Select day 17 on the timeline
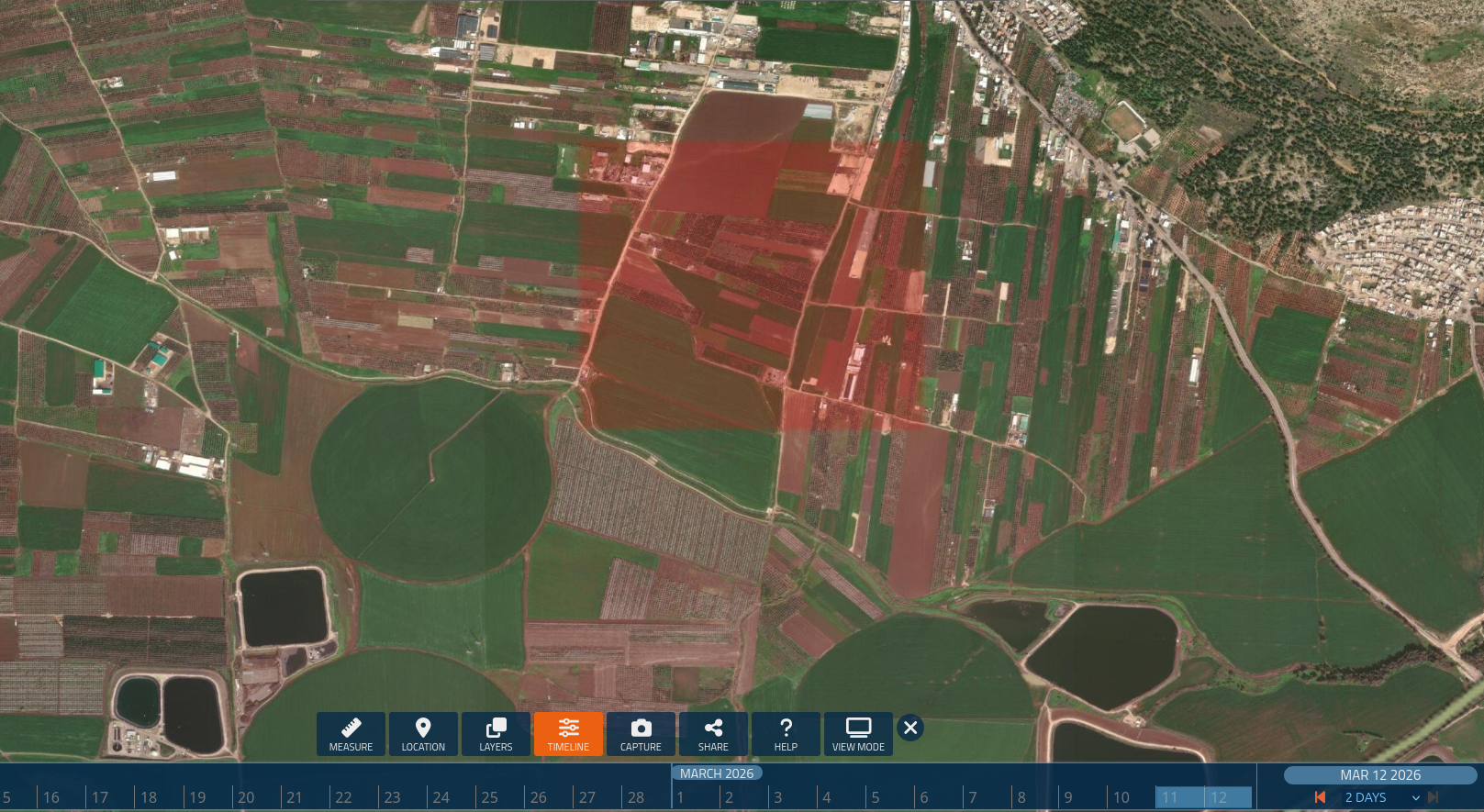 [x=100, y=797]
